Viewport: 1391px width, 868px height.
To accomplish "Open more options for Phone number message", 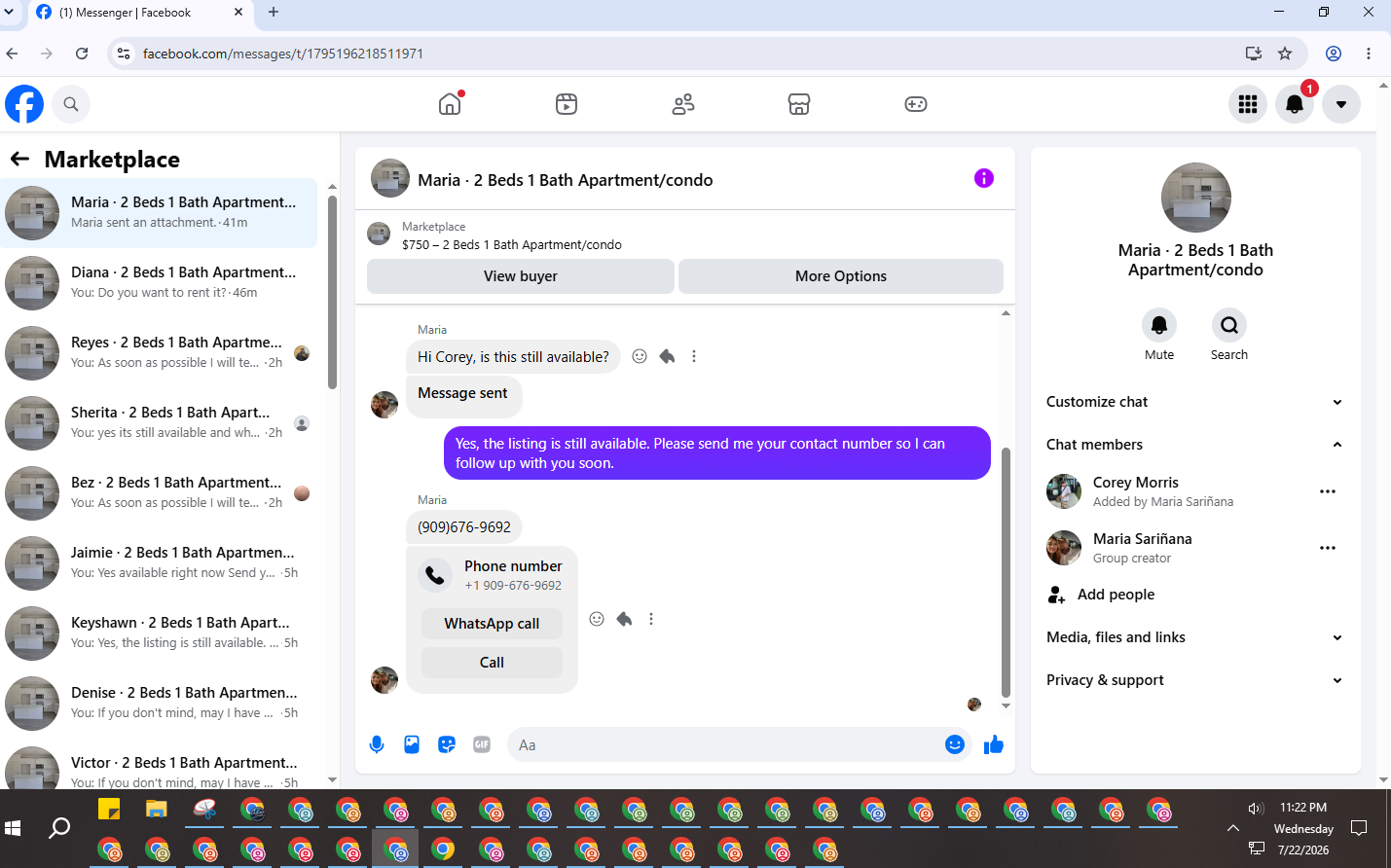I will (x=651, y=619).
